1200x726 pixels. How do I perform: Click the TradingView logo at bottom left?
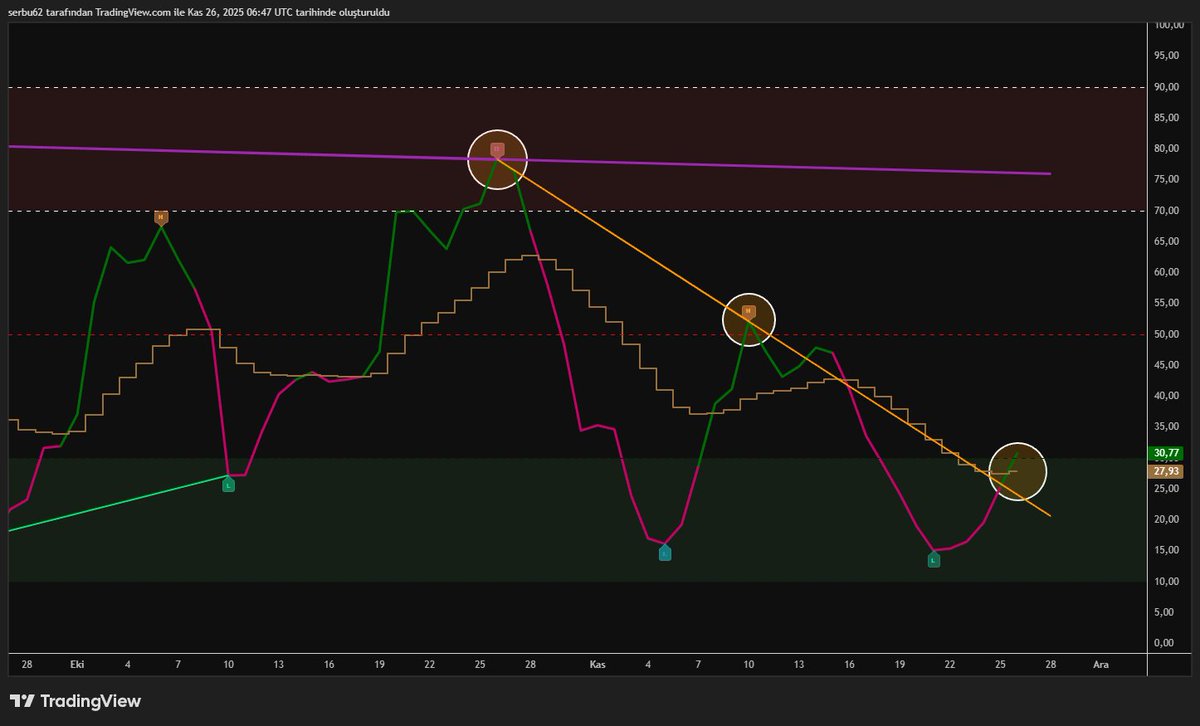(x=75, y=701)
